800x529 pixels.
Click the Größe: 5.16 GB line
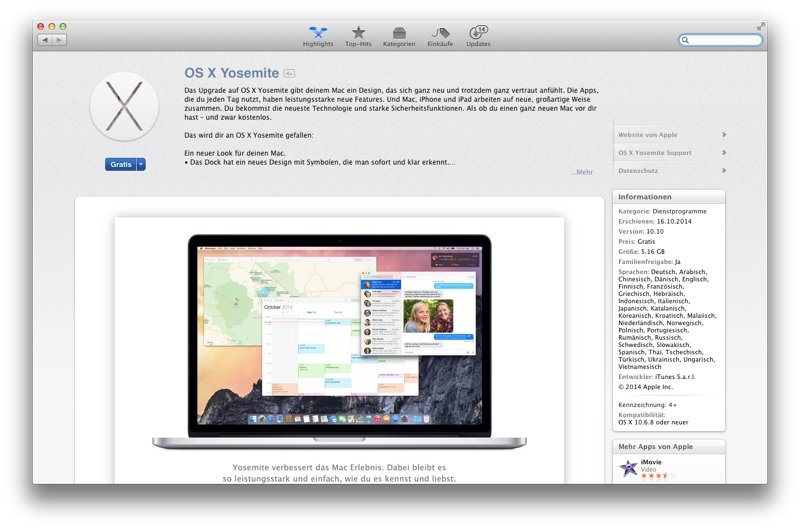(x=641, y=251)
